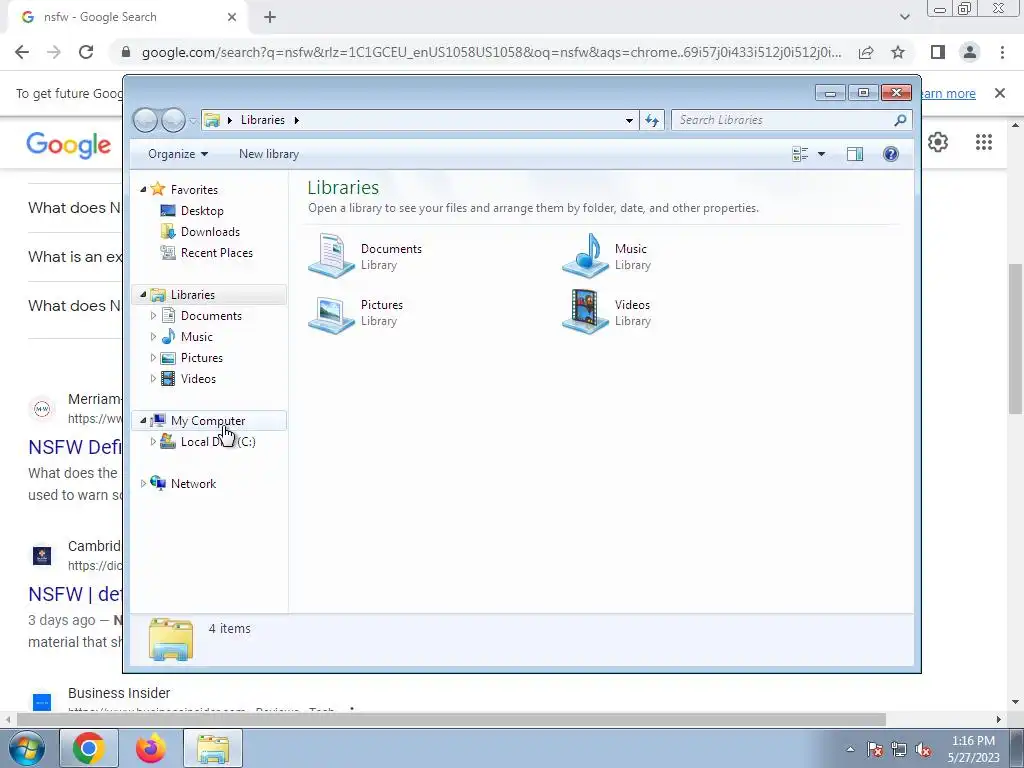Change your view icon in Explorer toolbar
This screenshot has height=768, width=1024.
click(801, 154)
